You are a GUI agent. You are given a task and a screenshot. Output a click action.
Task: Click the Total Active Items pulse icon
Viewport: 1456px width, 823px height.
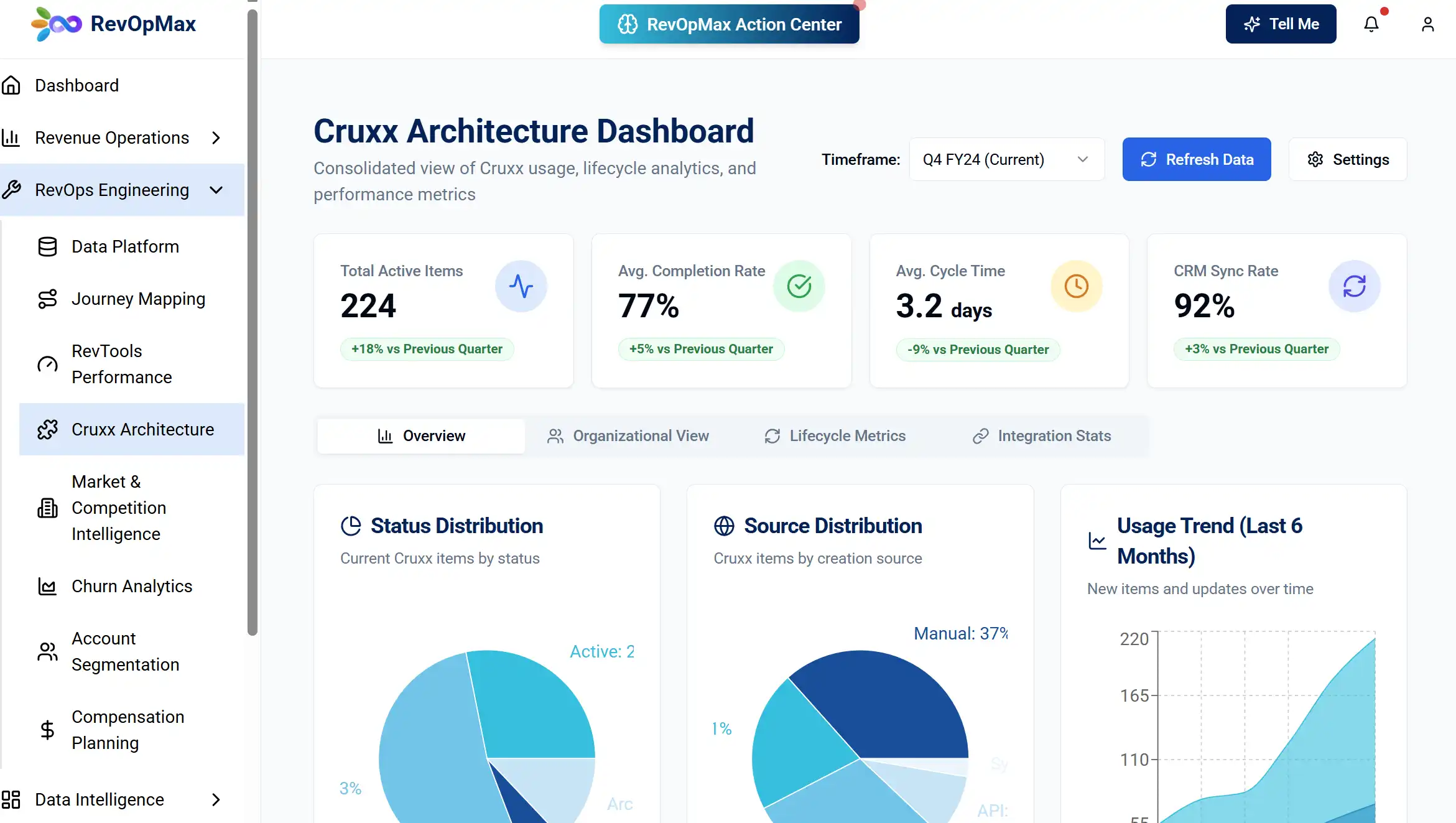coord(521,286)
